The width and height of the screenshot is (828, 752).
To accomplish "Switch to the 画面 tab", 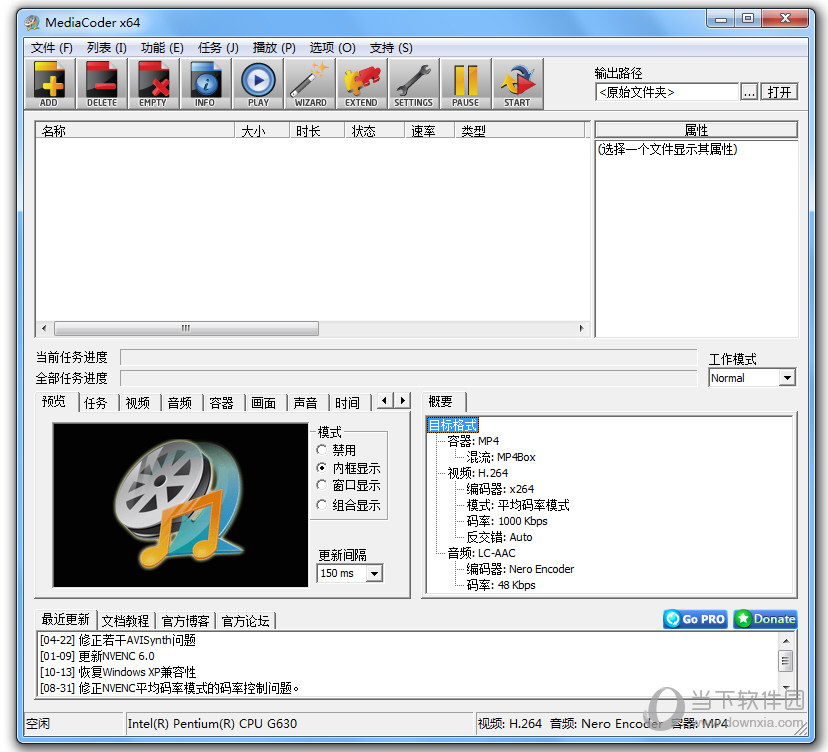I will (264, 403).
